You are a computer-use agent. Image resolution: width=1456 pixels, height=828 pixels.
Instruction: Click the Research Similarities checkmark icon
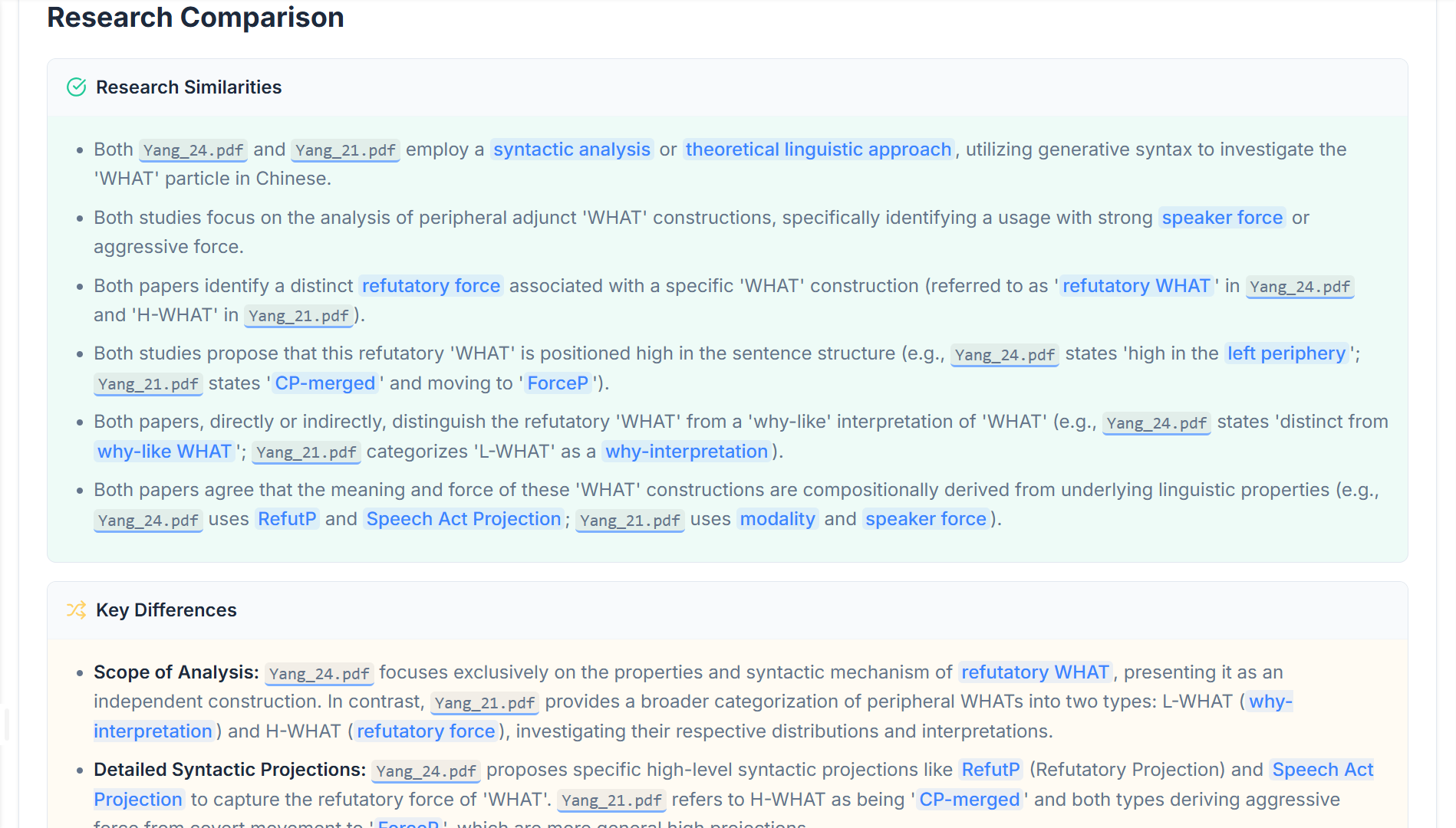tap(76, 87)
